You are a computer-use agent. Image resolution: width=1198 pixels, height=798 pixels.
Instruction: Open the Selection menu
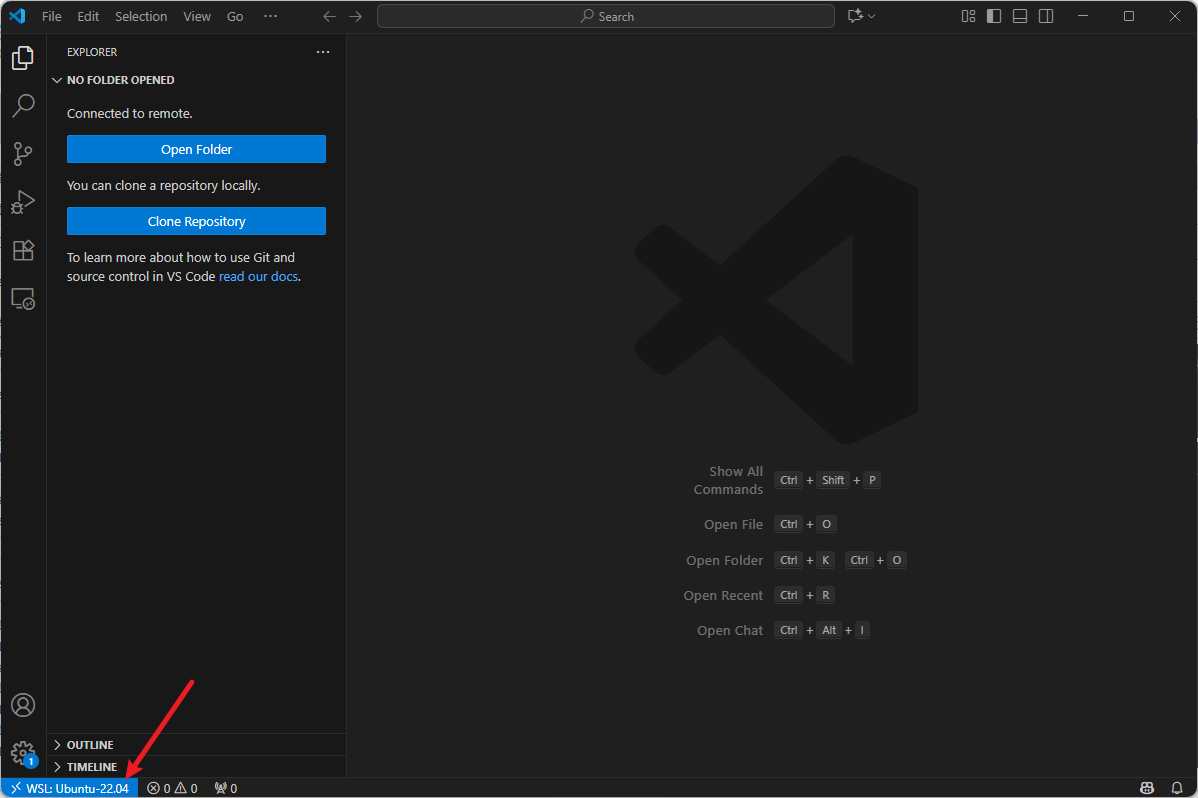click(x=141, y=16)
